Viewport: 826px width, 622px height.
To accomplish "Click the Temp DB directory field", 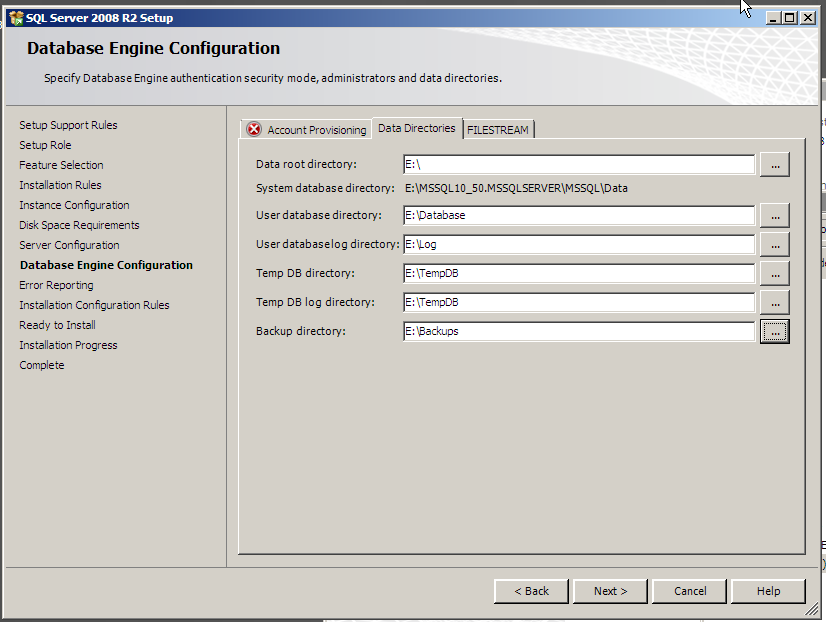I will click(579, 273).
